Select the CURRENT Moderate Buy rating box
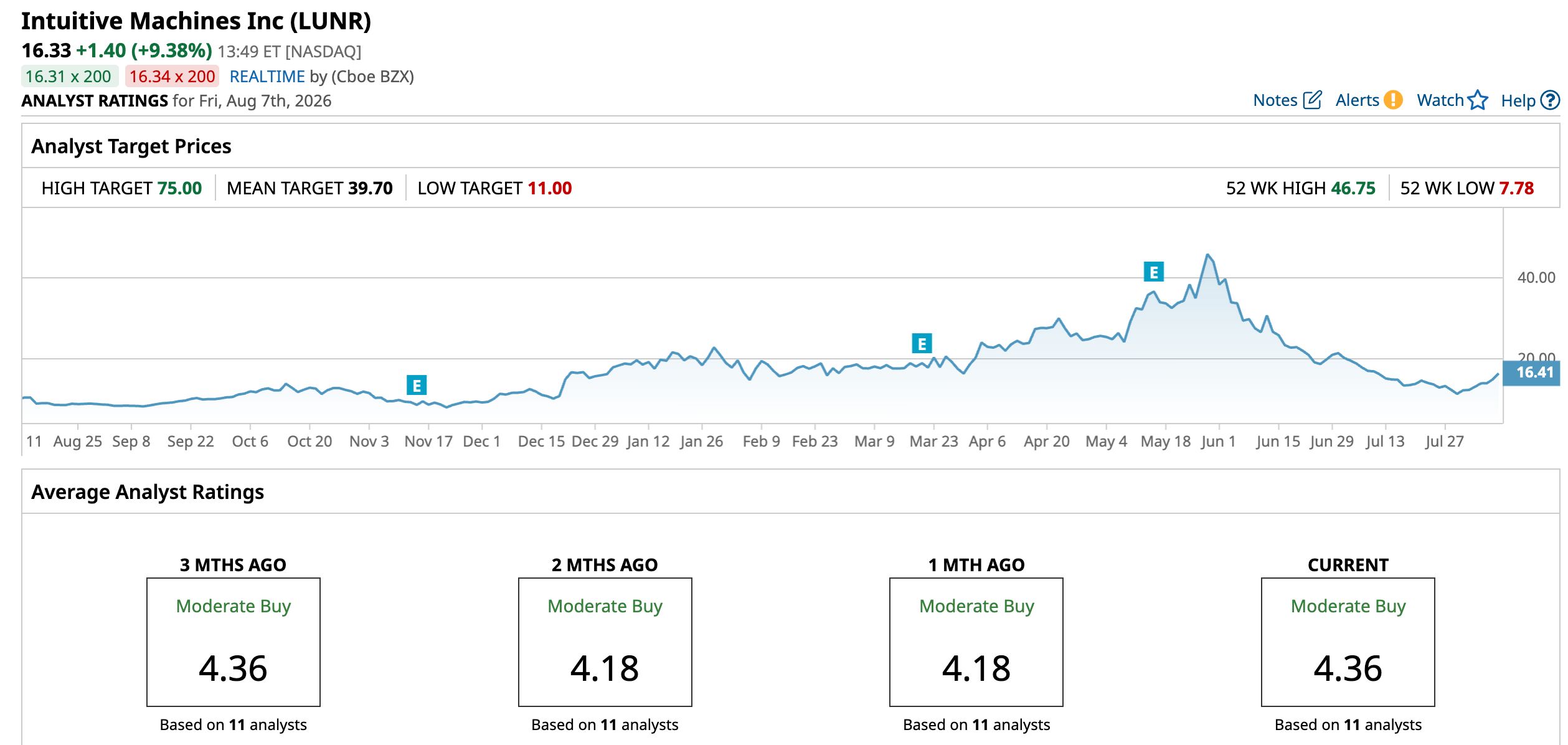1568x745 pixels. pyautogui.click(x=1348, y=642)
